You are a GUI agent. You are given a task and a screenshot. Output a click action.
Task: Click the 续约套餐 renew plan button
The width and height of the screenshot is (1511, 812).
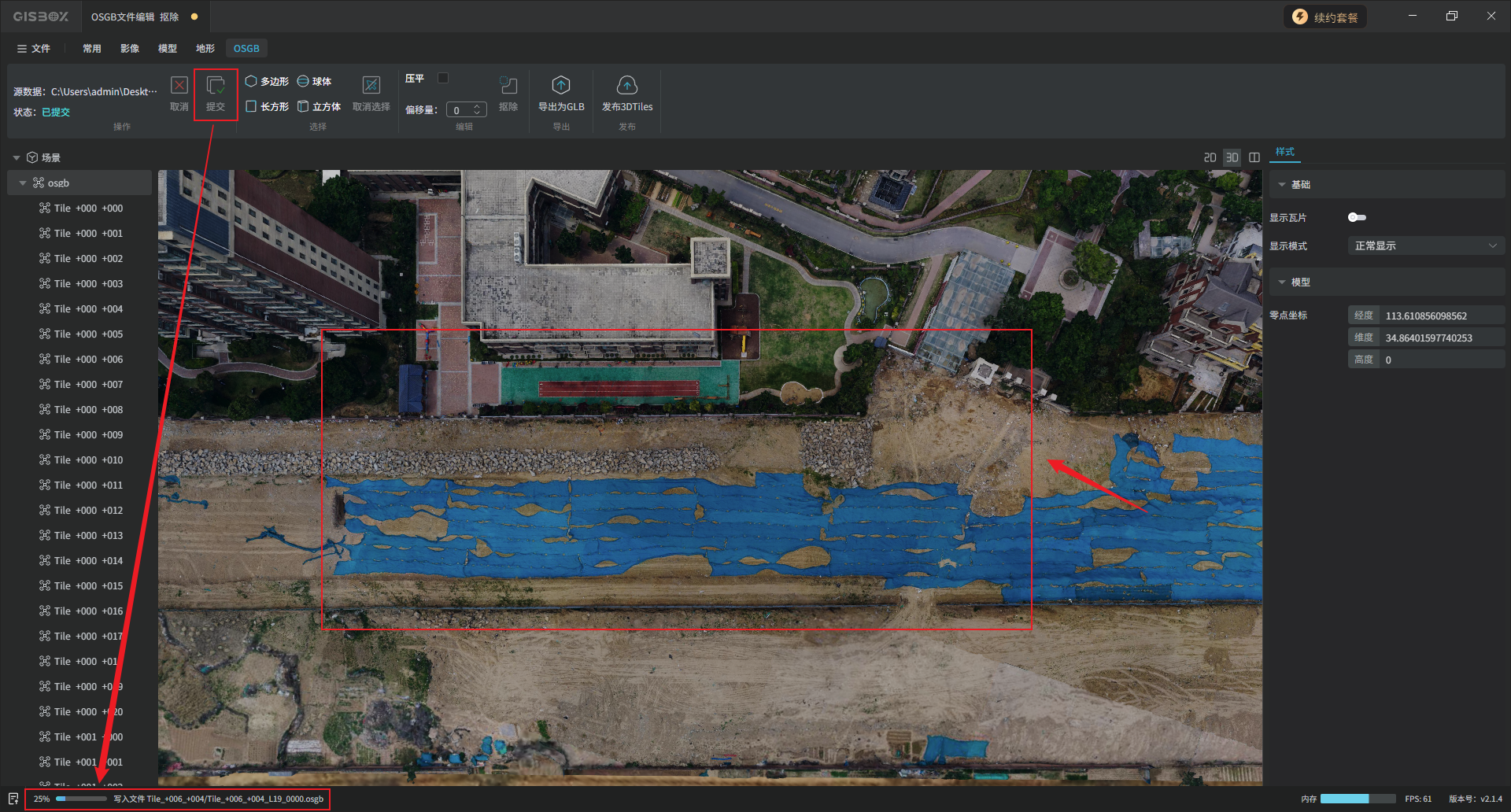(x=1325, y=17)
